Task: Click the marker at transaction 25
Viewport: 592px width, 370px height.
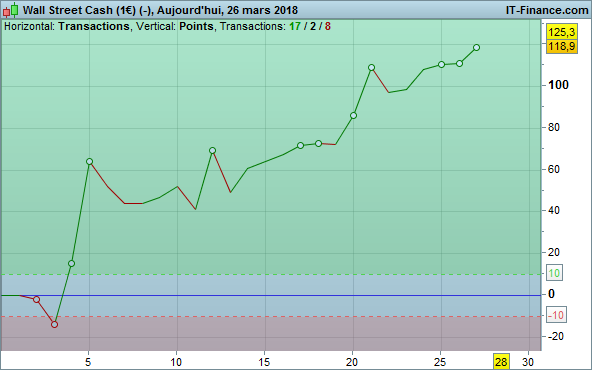Action: tap(441, 65)
